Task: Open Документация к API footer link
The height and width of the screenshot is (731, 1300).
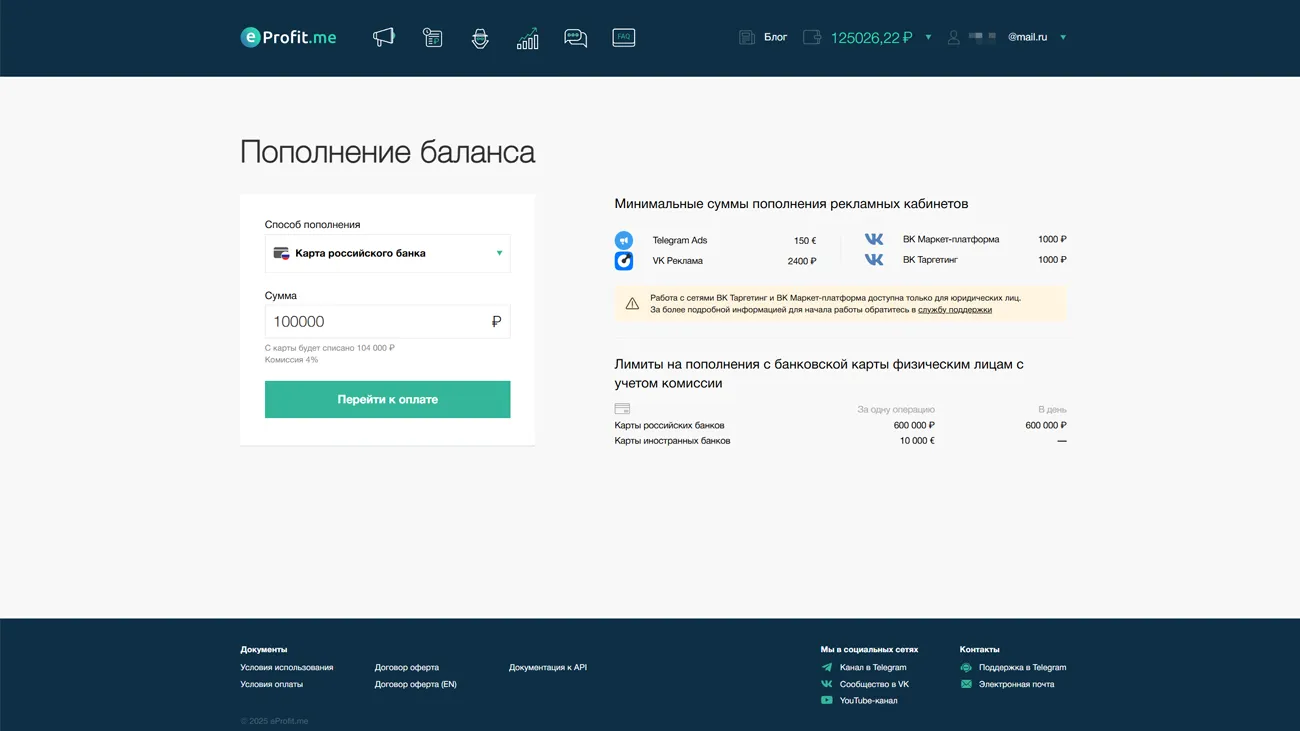Action: click(x=547, y=667)
